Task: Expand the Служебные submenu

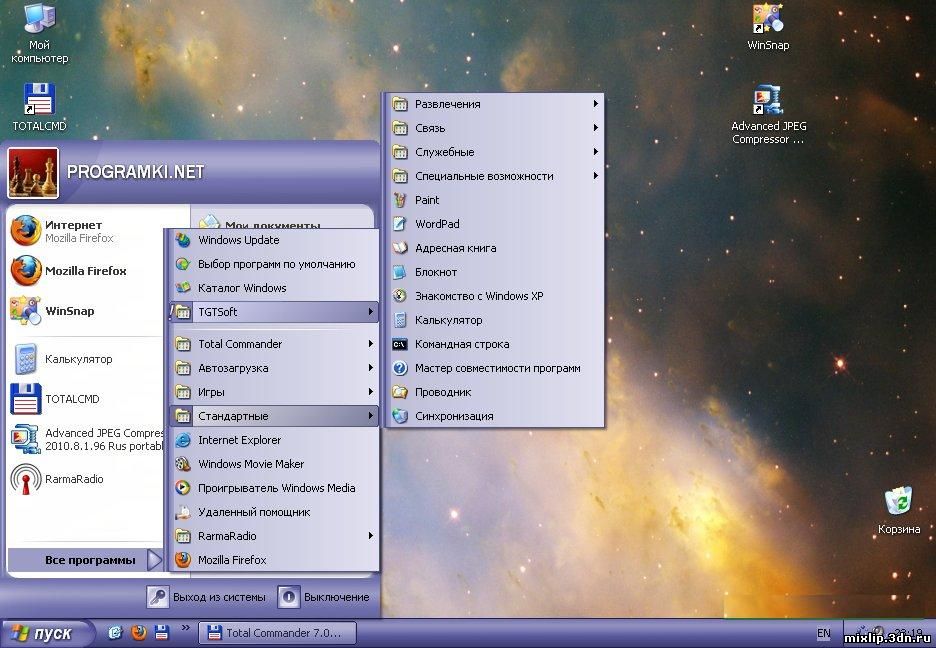Action: tap(495, 152)
